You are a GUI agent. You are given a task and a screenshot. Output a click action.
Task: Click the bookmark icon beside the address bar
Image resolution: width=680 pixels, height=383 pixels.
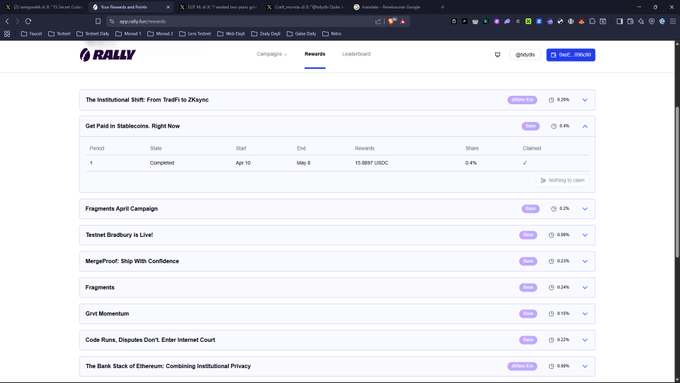[x=98, y=21]
